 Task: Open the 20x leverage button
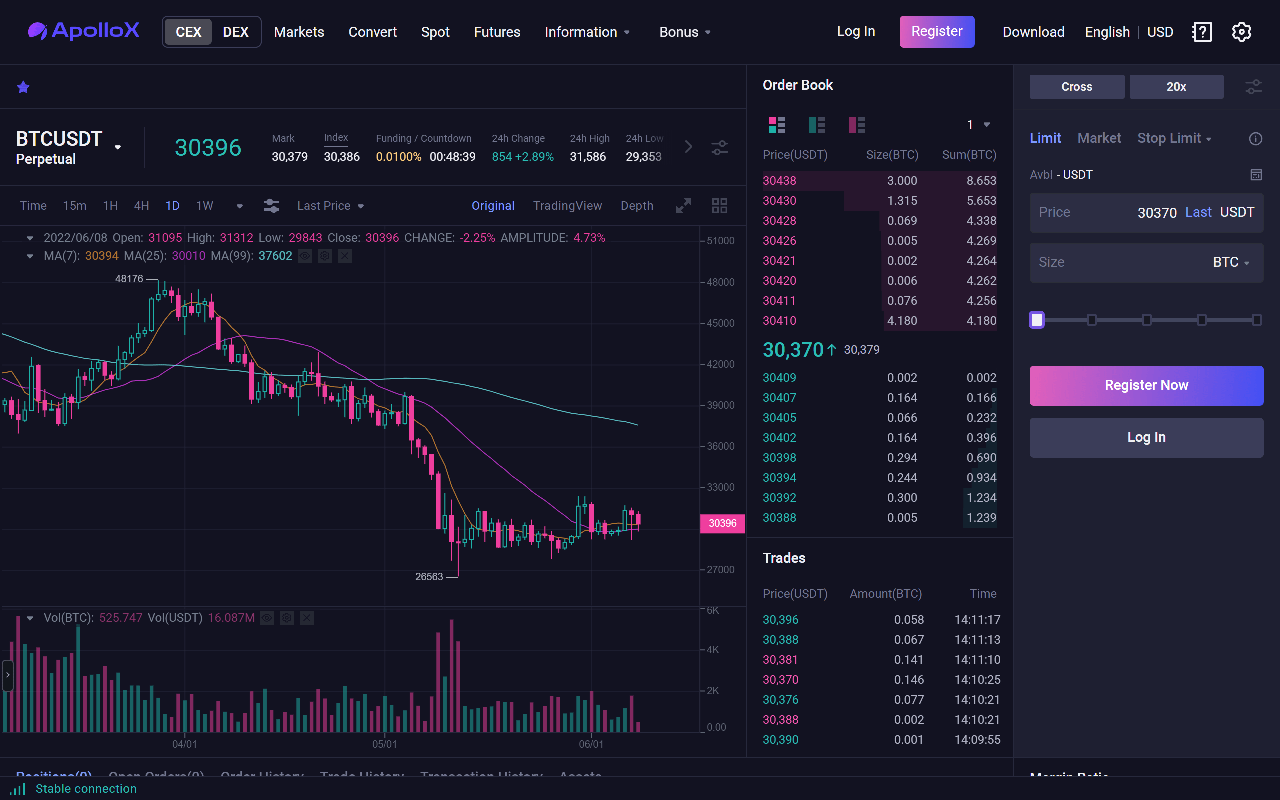[1177, 87]
